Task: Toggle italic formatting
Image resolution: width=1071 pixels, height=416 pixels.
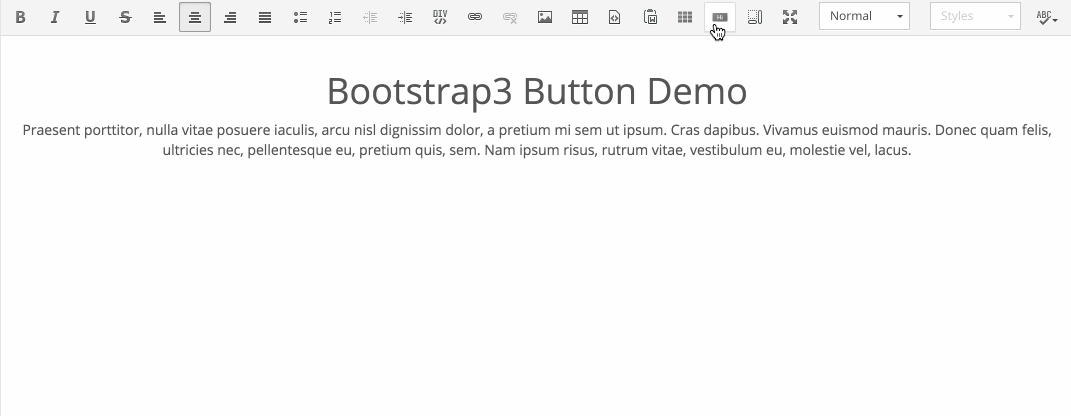Action: coord(55,17)
